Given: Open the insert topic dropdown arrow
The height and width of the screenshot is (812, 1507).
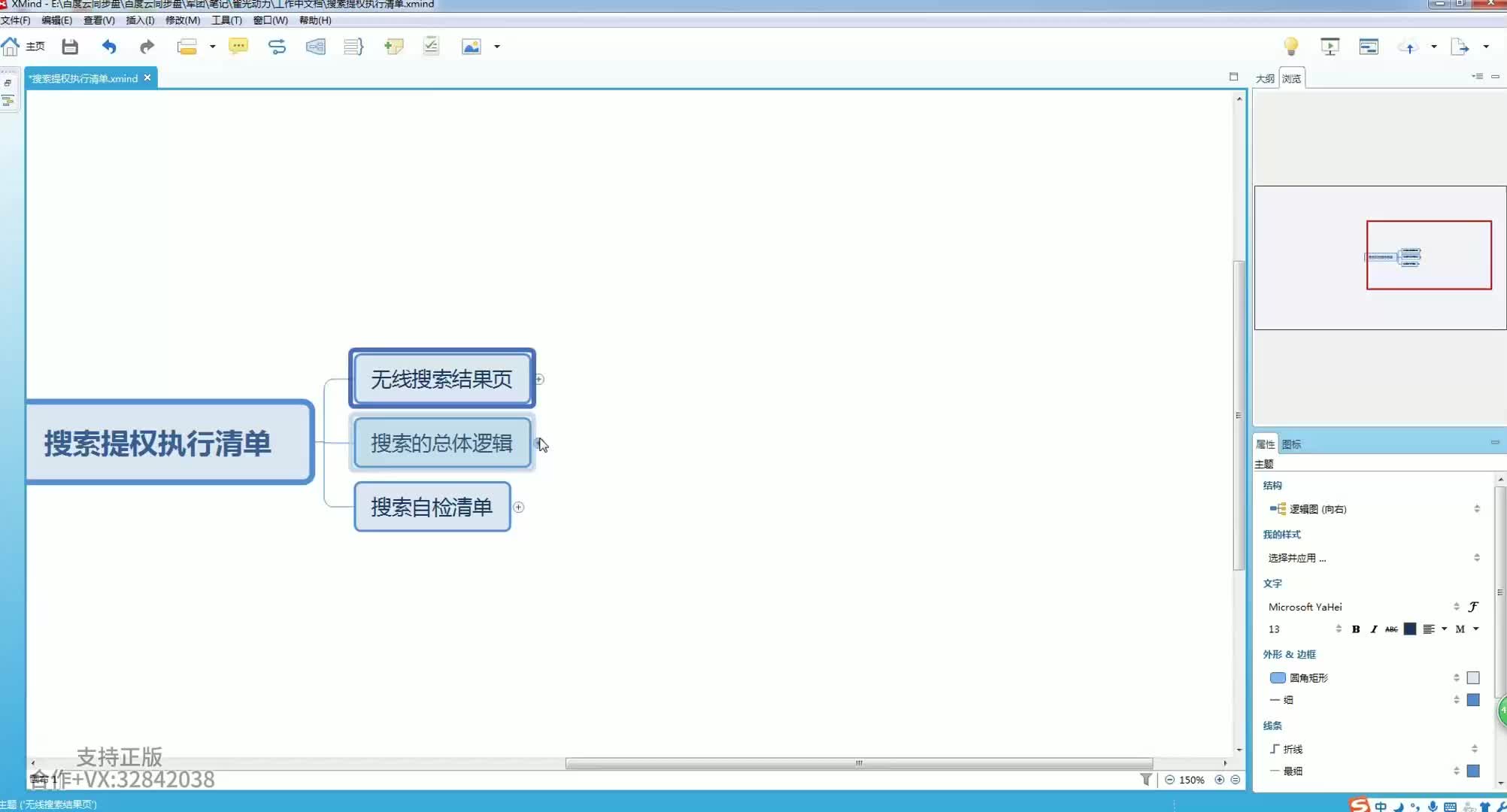Looking at the screenshot, I should (x=213, y=47).
